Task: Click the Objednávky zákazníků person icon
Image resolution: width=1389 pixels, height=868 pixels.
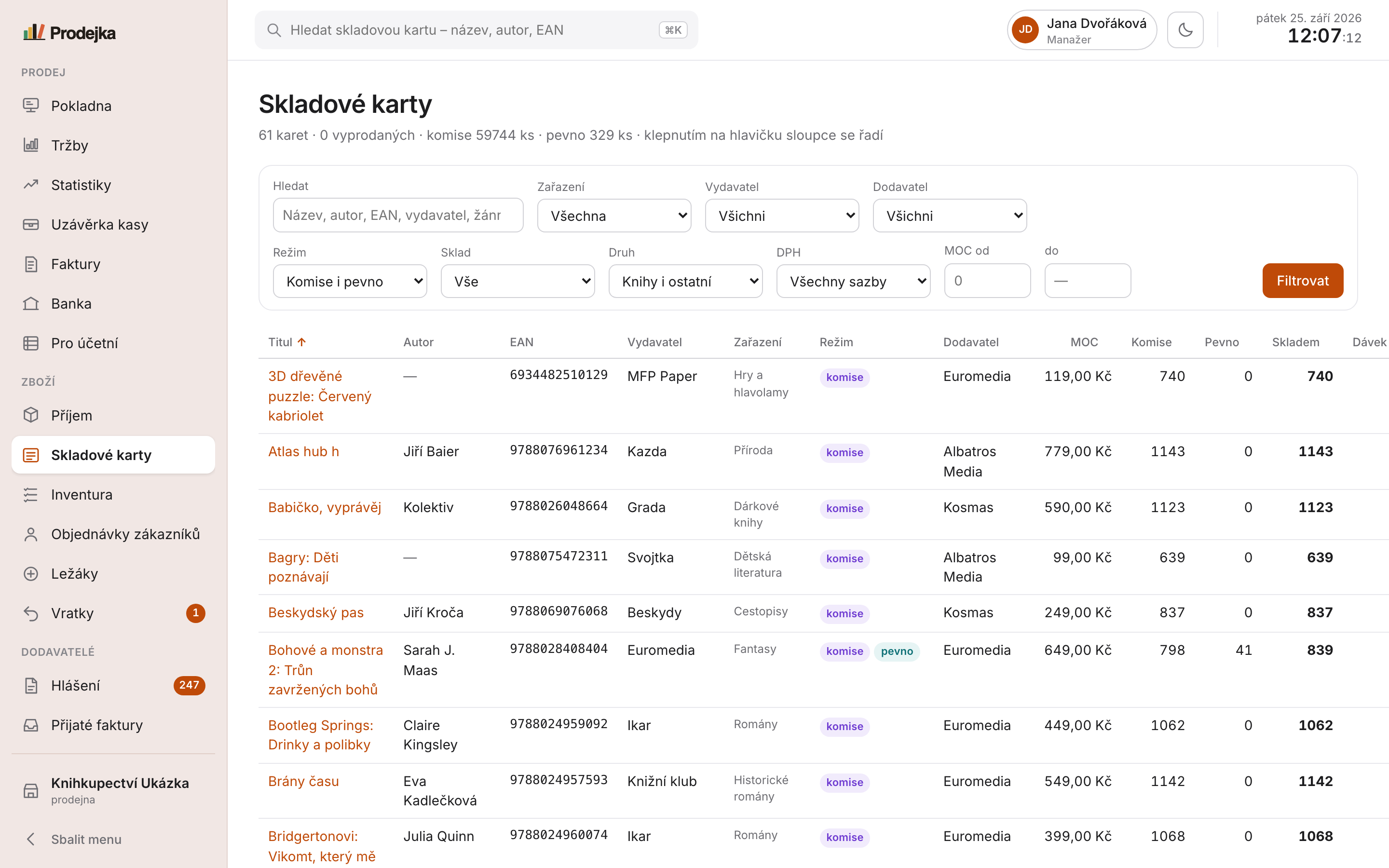Action: pos(31,534)
